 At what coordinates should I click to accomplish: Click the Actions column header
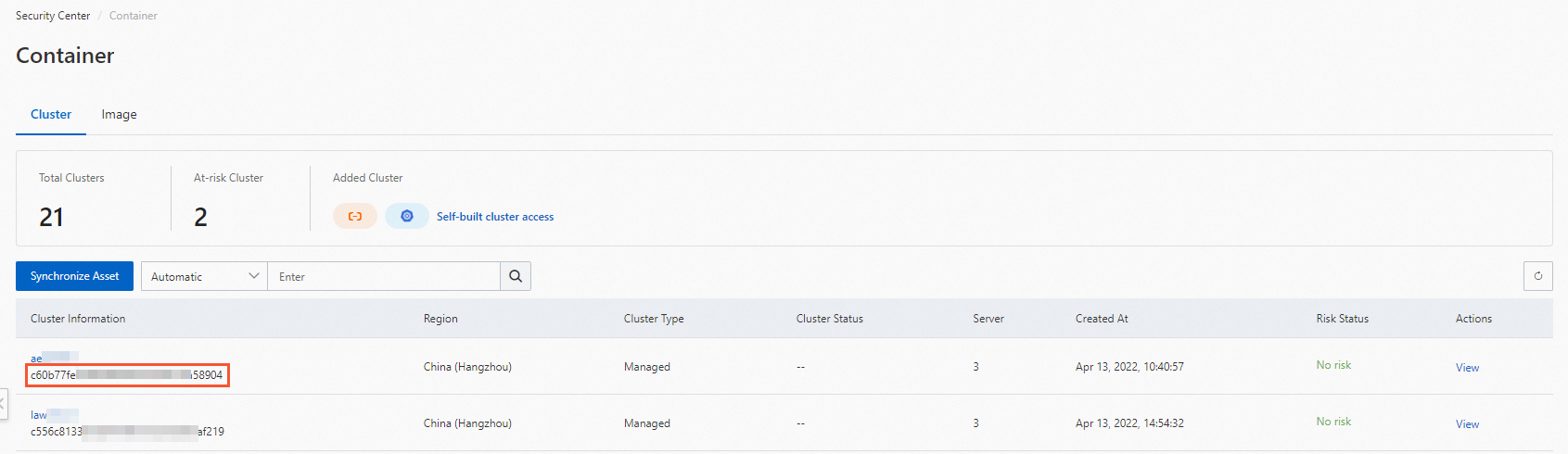click(1473, 319)
